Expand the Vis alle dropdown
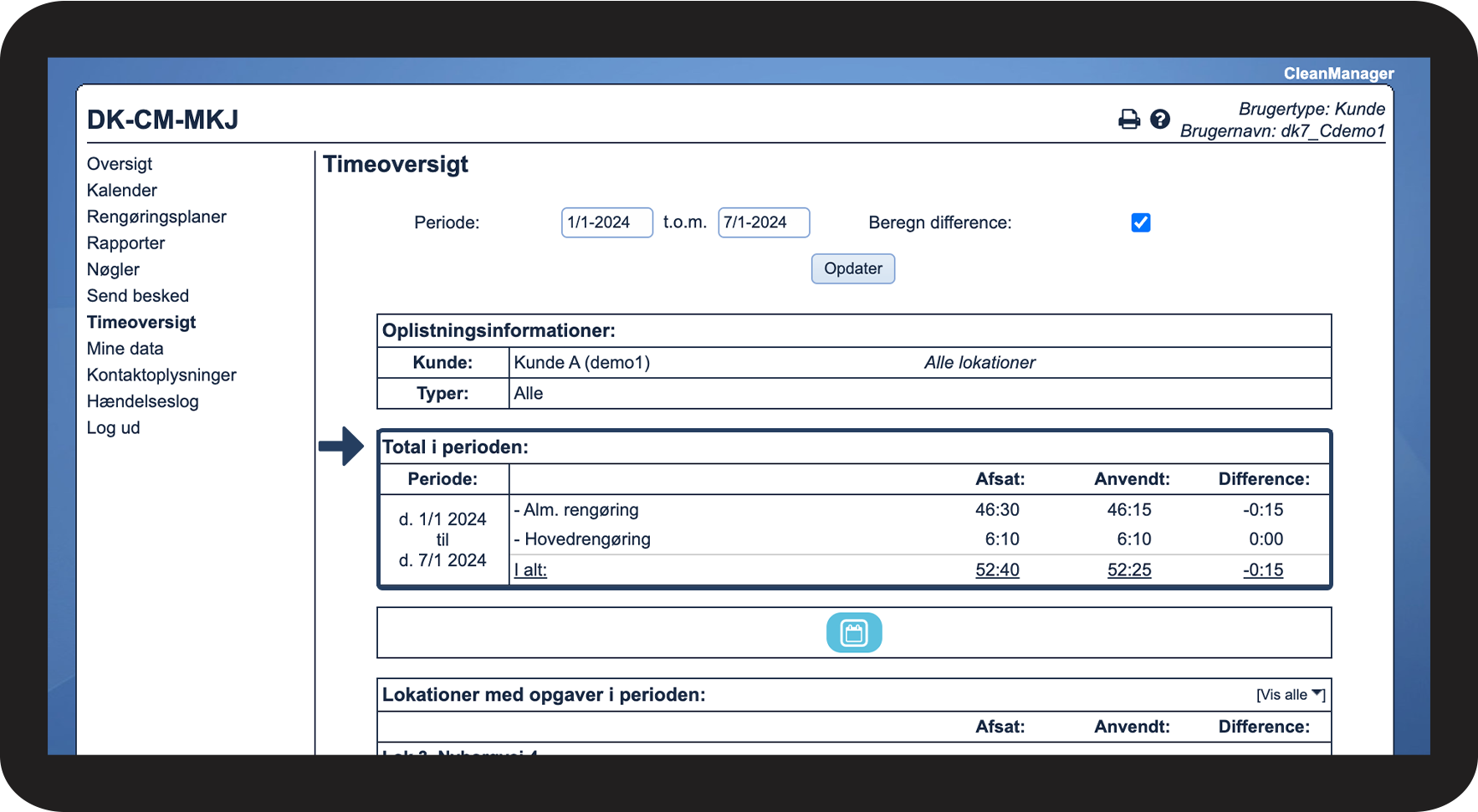 pos(1290,695)
